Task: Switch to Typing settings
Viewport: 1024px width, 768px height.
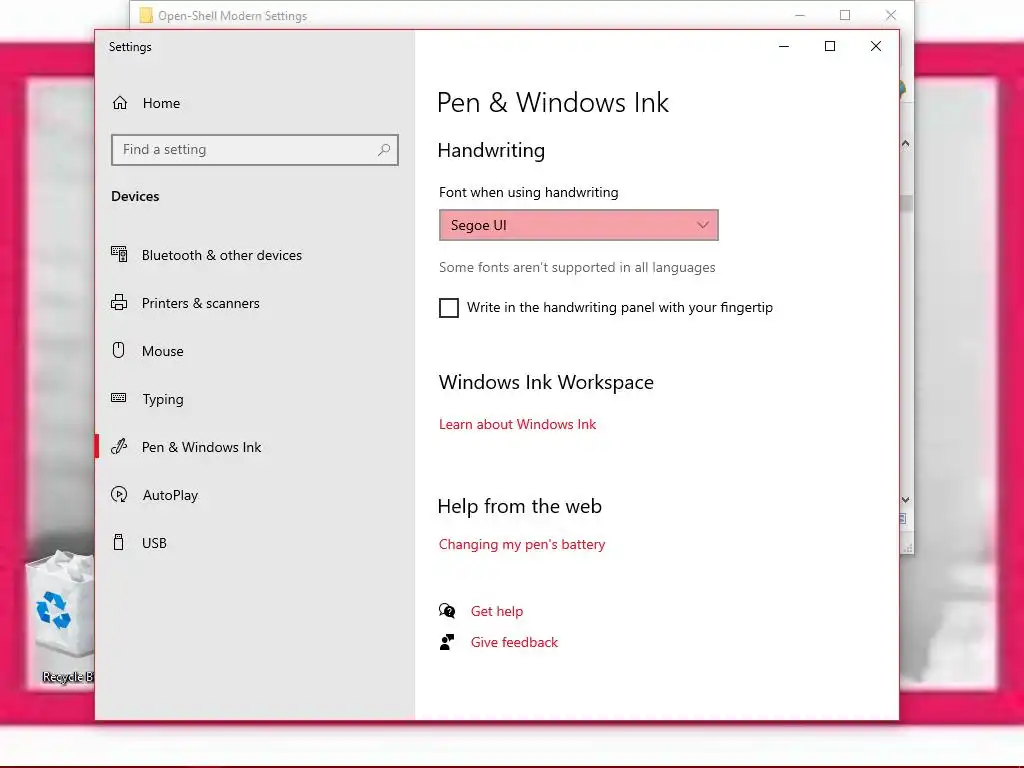Action: 255,399
